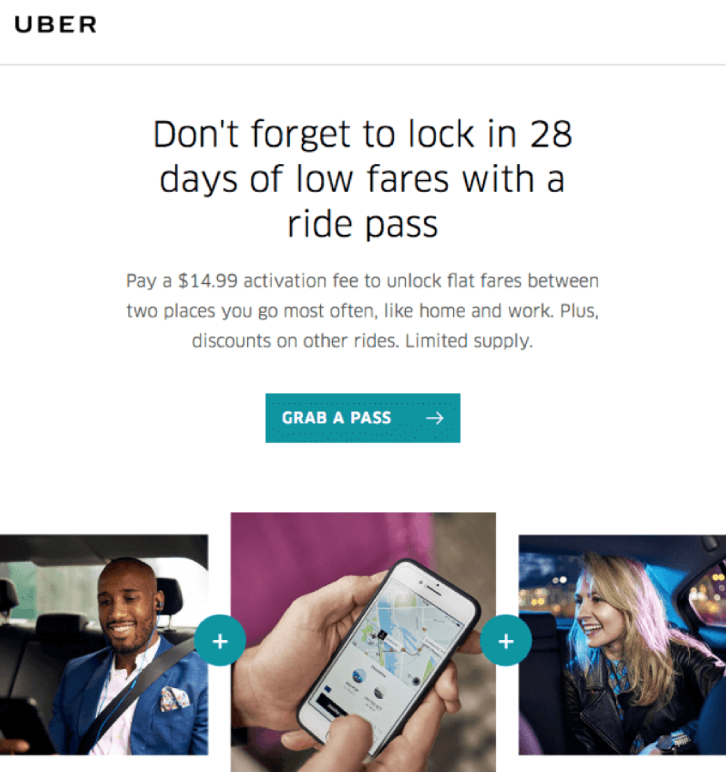The width and height of the screenshot is (726, 772).
Task: Click the arrow icon on the pass button
Action: (435, 418)
